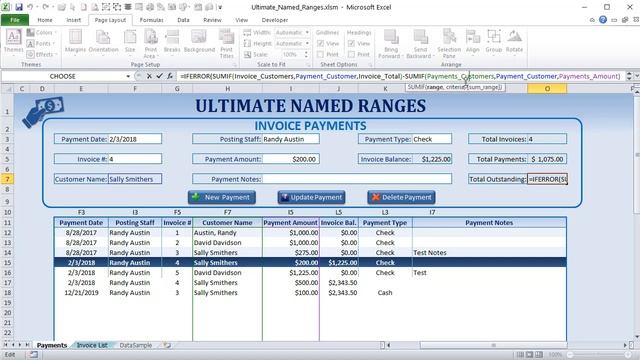Click the Payment Type field Check

432,139
